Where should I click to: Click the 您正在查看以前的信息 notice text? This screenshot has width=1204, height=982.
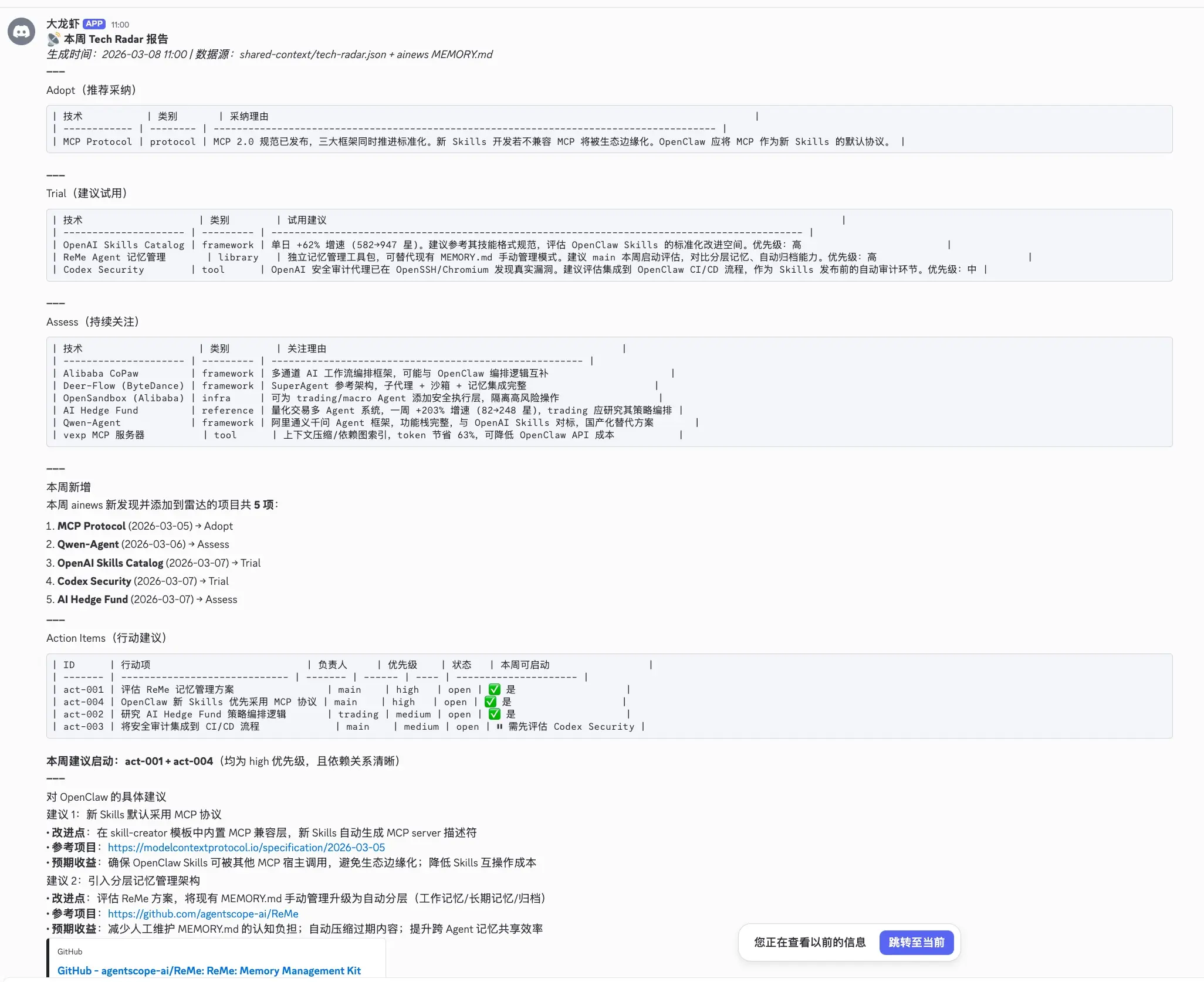pos(810,943)
